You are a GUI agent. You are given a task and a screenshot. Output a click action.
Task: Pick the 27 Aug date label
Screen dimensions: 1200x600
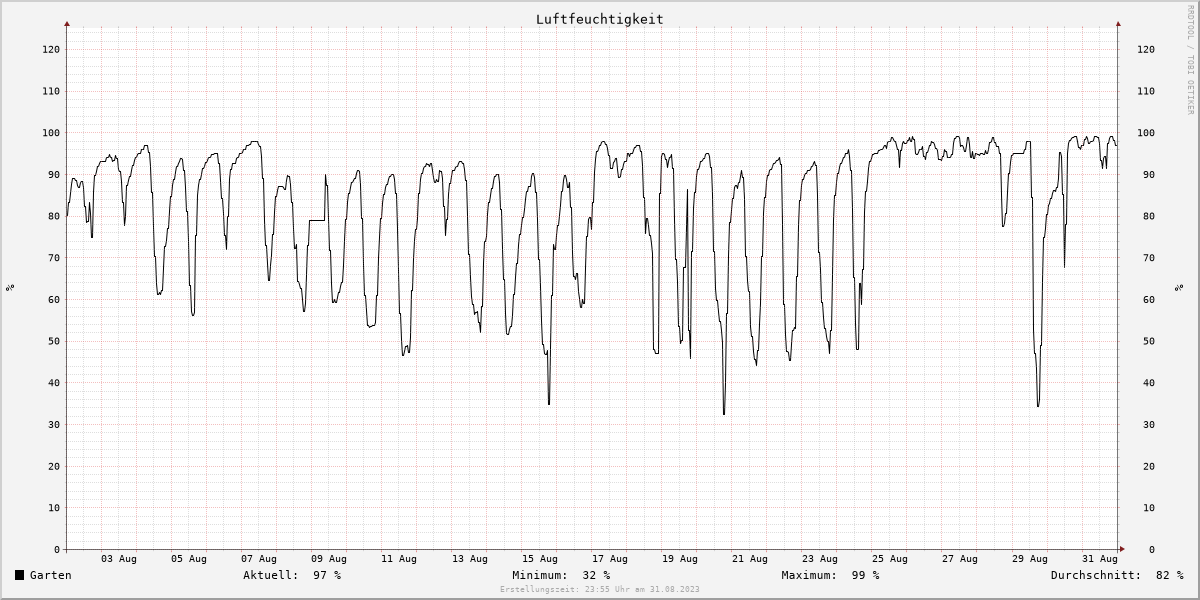[960, 559]
